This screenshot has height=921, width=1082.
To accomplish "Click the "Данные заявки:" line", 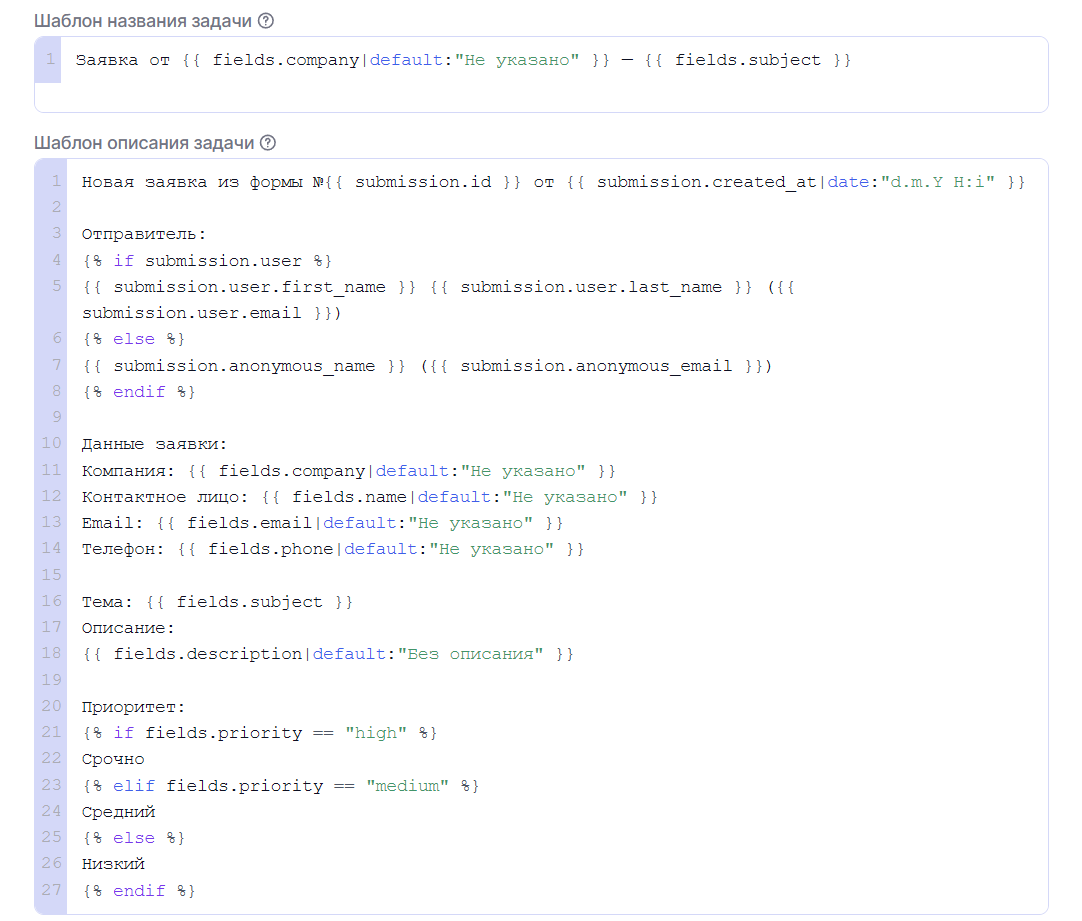I will point(155,444).
